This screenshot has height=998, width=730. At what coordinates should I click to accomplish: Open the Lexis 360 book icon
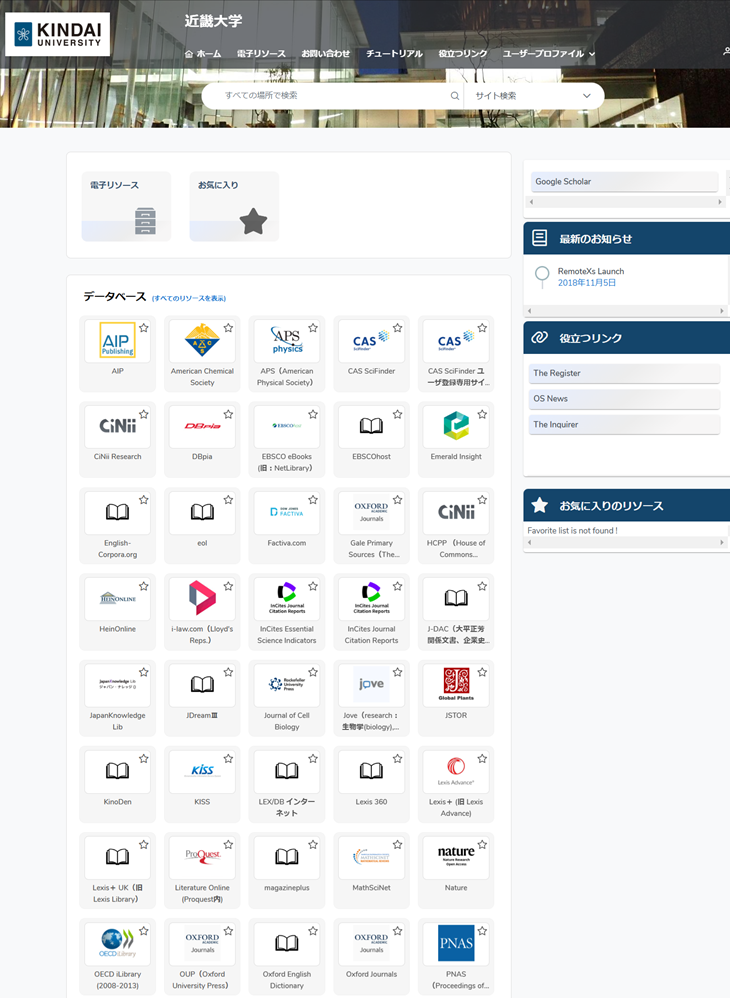click(x=372, y=771)
